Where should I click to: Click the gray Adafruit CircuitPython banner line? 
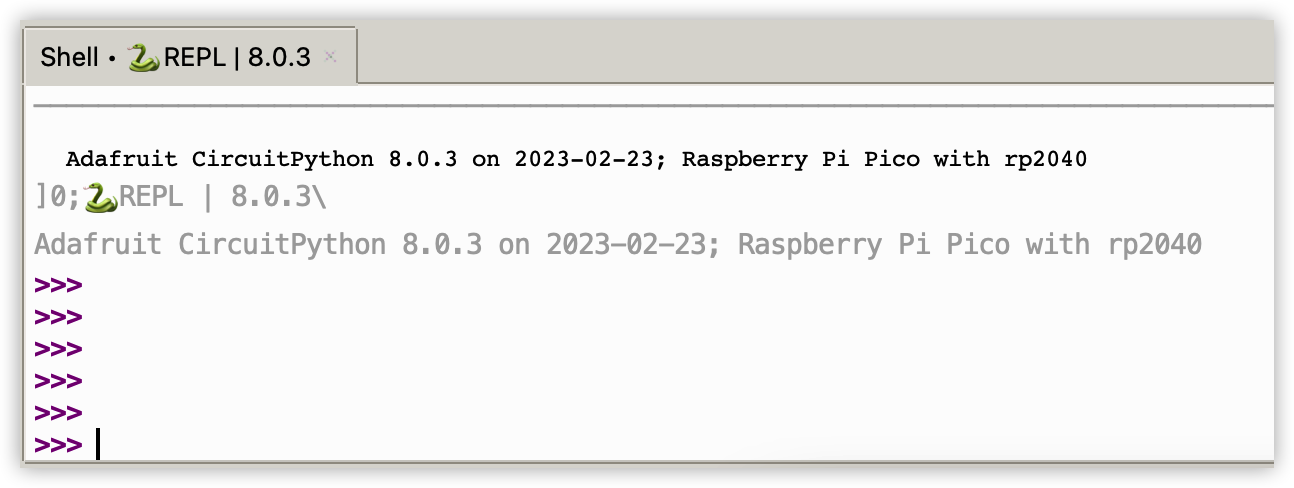pos(617,244)
